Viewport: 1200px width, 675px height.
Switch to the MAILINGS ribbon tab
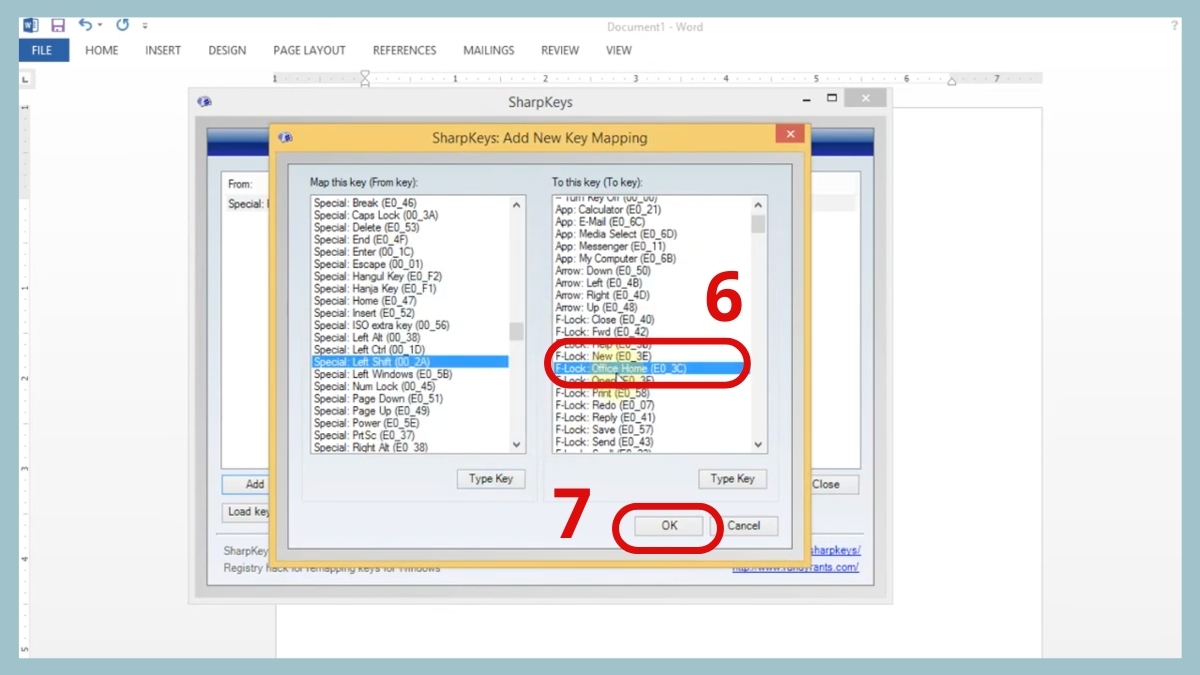tap(488, 50)
